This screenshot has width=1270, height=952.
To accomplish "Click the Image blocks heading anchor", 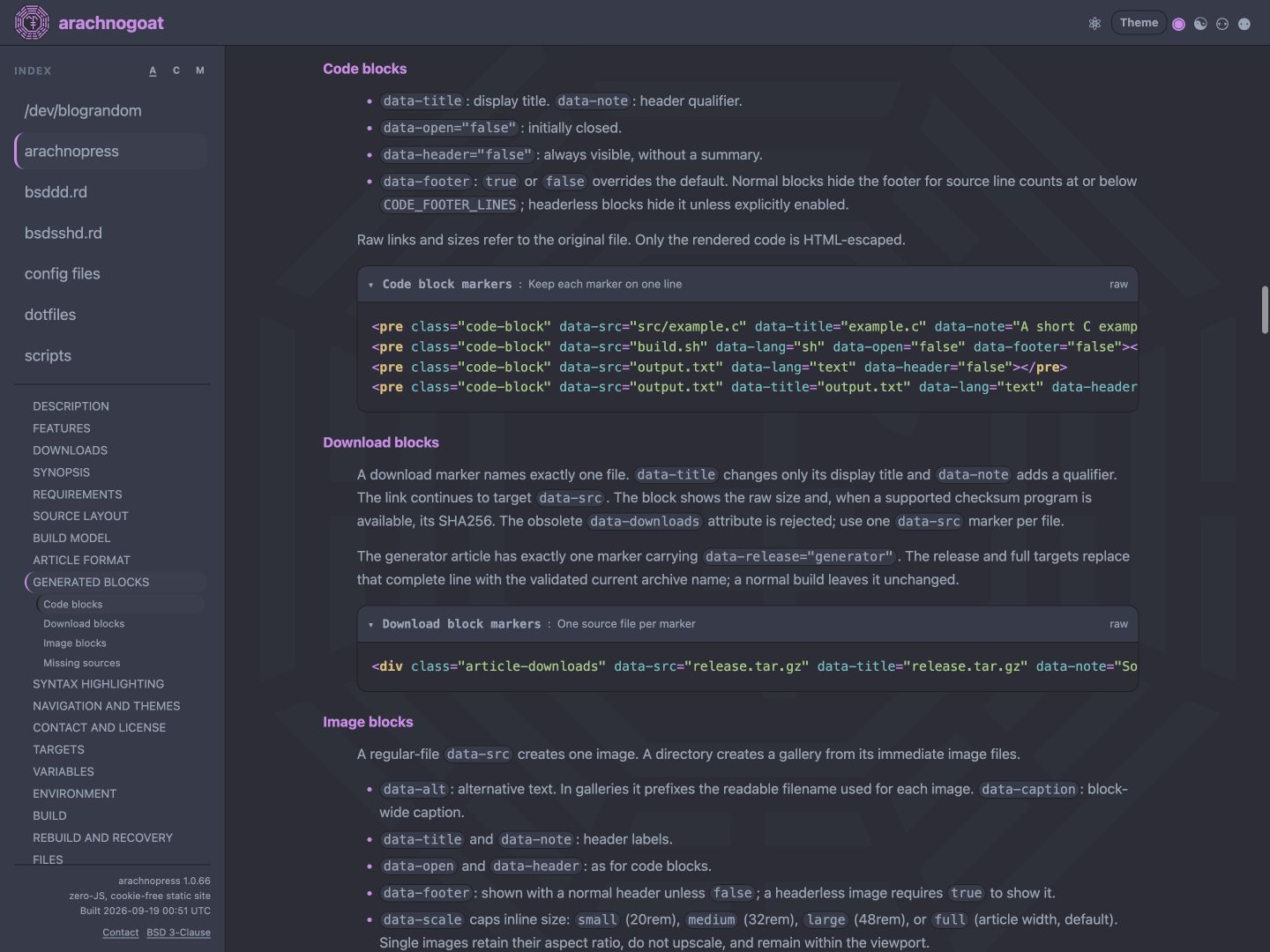I will (x=368, y=722).
